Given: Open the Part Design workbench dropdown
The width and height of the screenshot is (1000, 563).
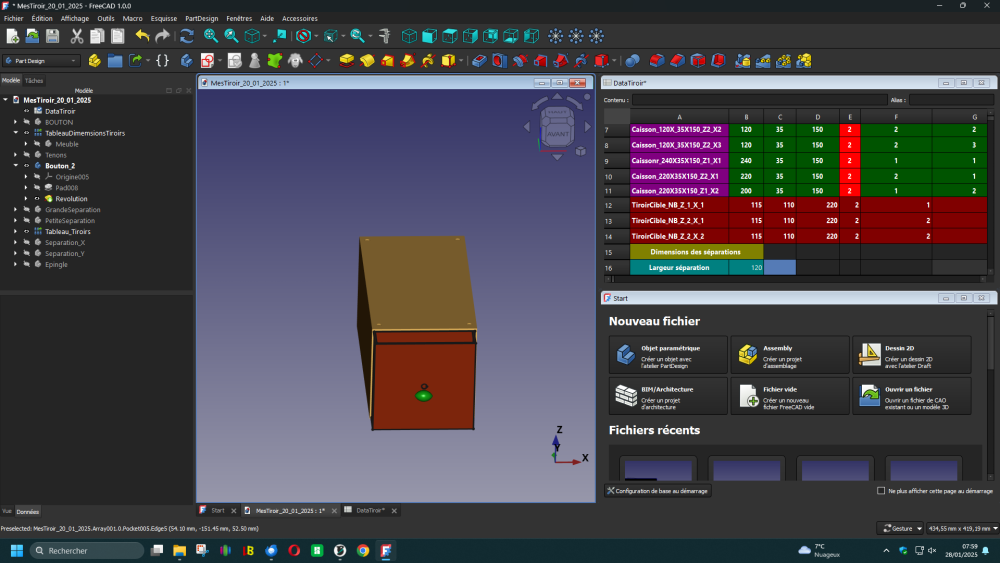Looking at the screenshot, I should [x=41, y=61].
